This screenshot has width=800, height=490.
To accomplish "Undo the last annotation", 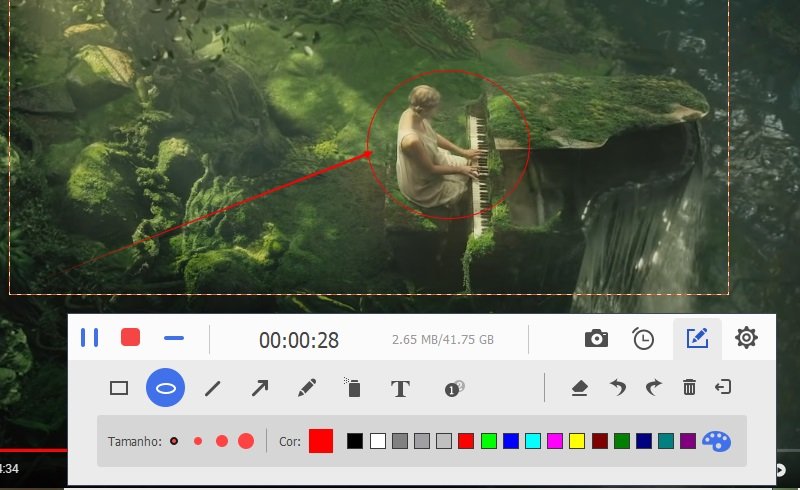I will 618,387.
